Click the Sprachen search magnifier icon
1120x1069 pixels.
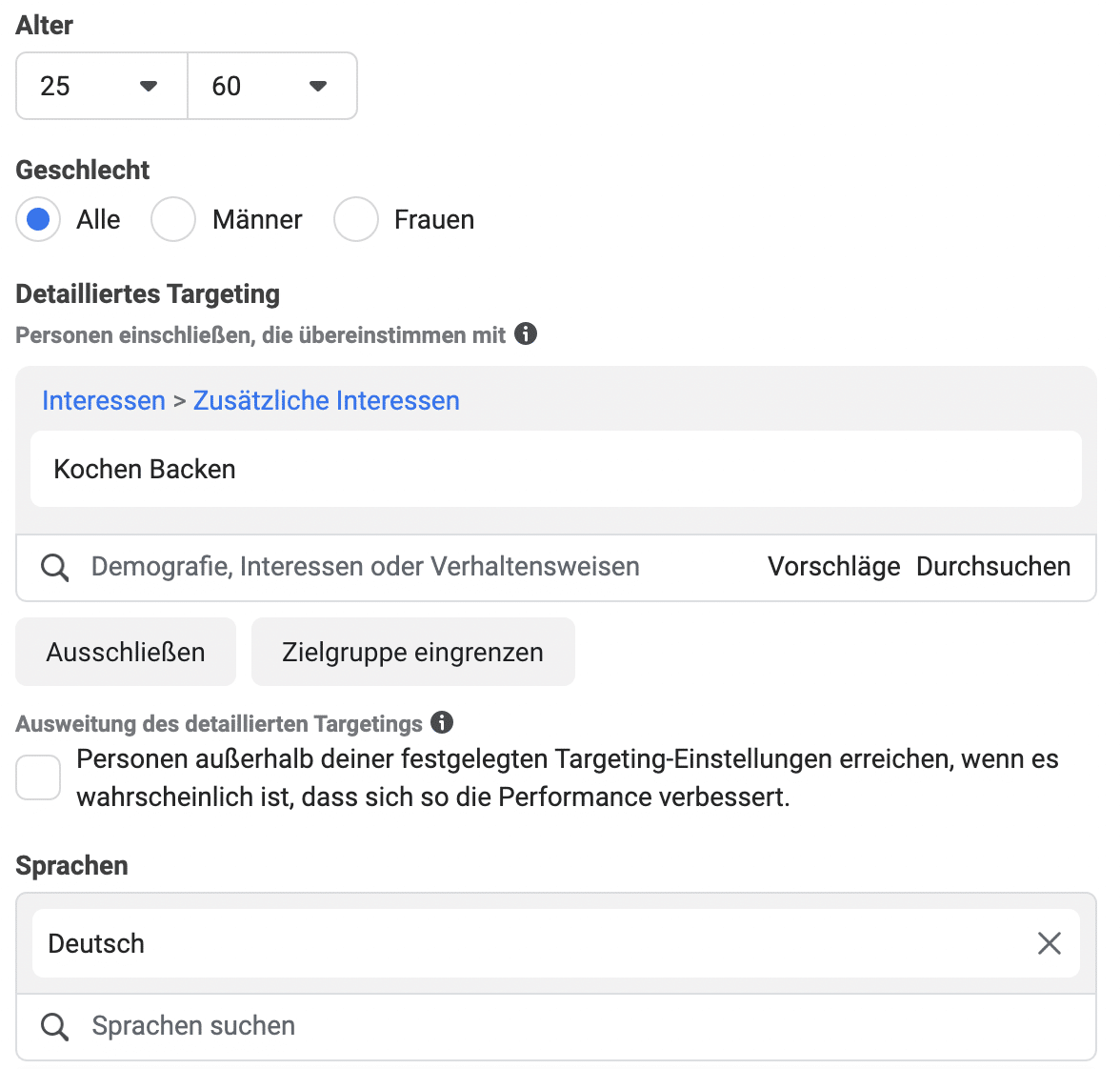(55, 1026)
